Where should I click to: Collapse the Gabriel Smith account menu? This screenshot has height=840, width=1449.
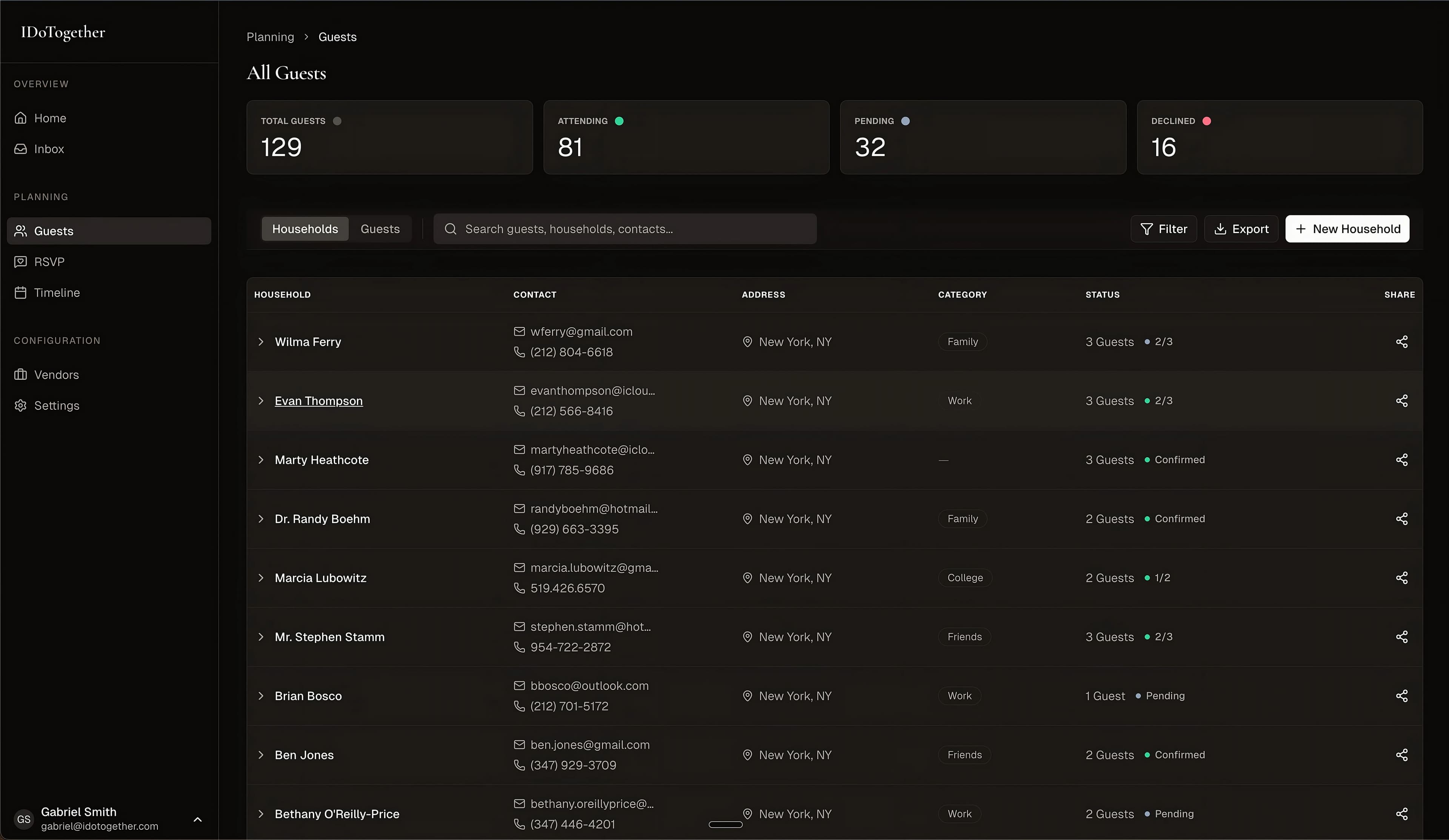pyautogui.click(x=198, y=820)
